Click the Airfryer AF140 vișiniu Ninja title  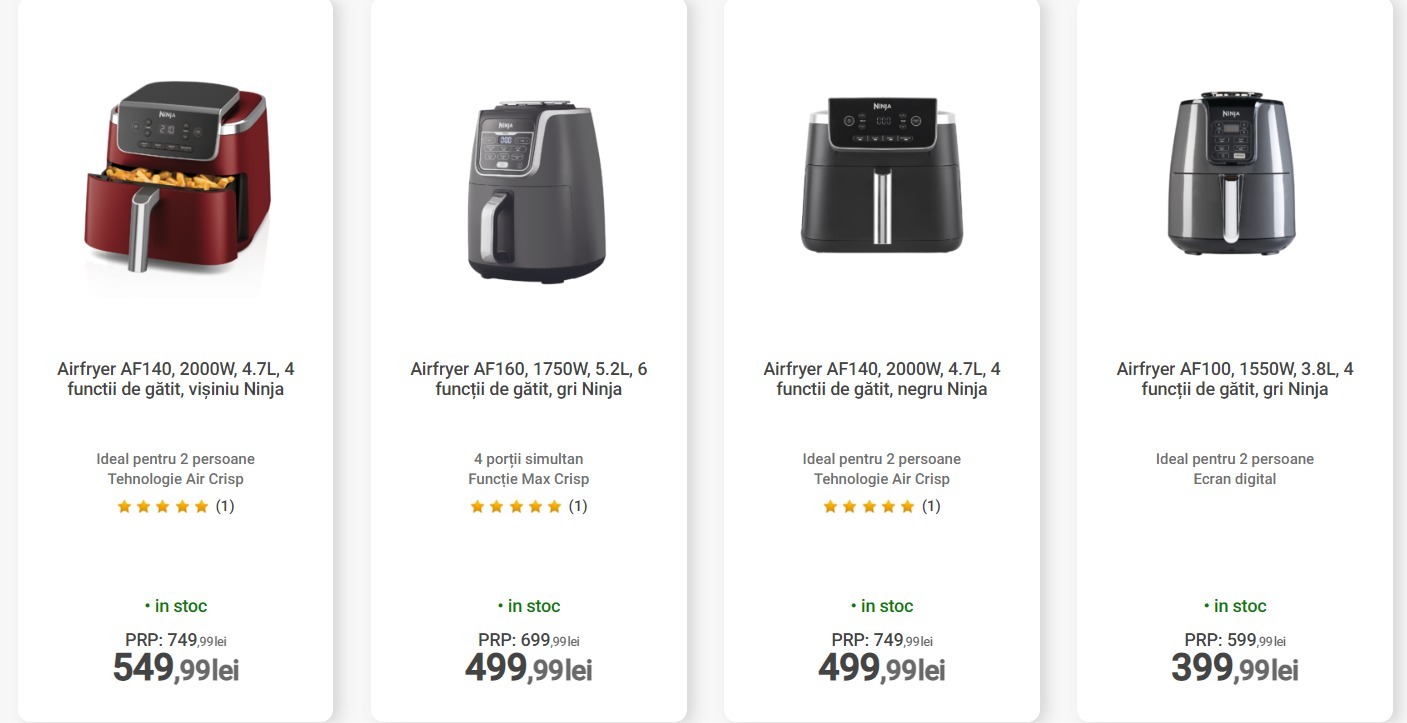click(176, 379)
